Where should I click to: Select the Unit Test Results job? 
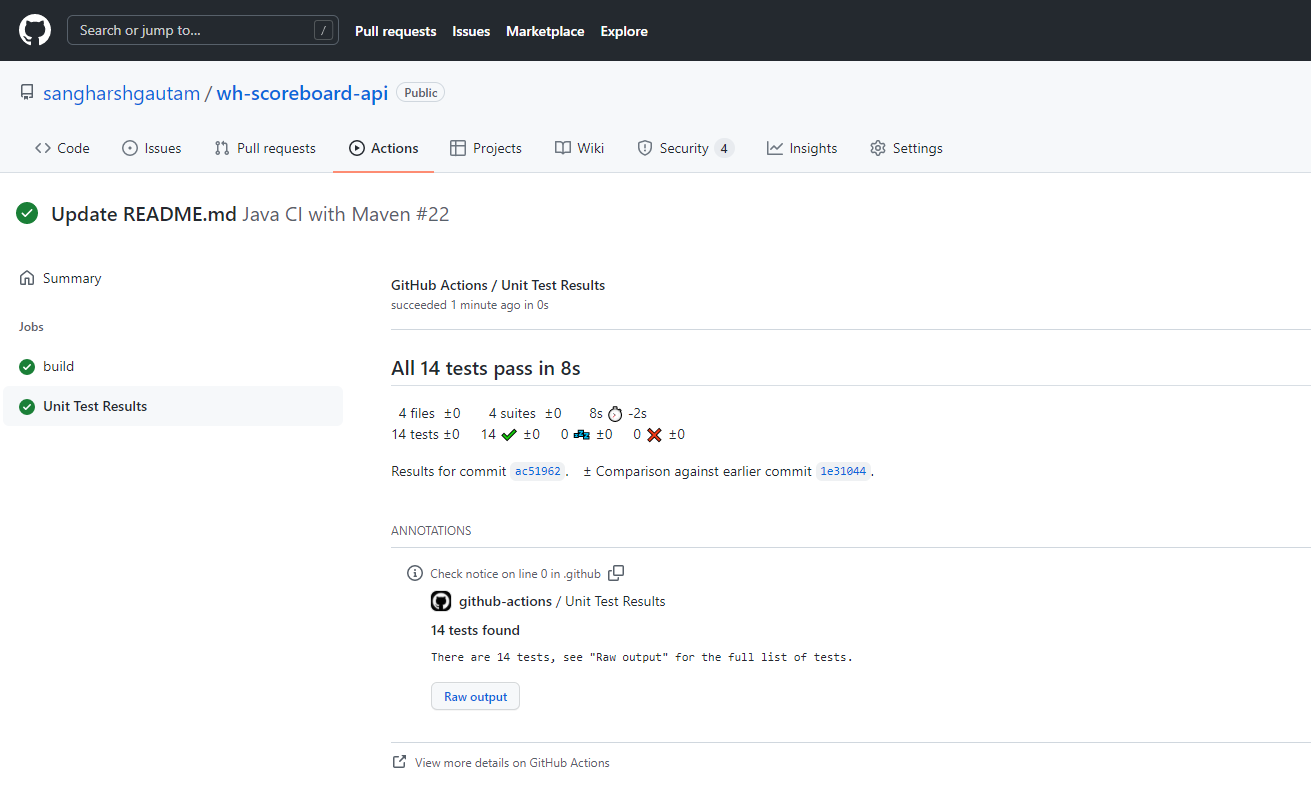click(x=96, y=406)
